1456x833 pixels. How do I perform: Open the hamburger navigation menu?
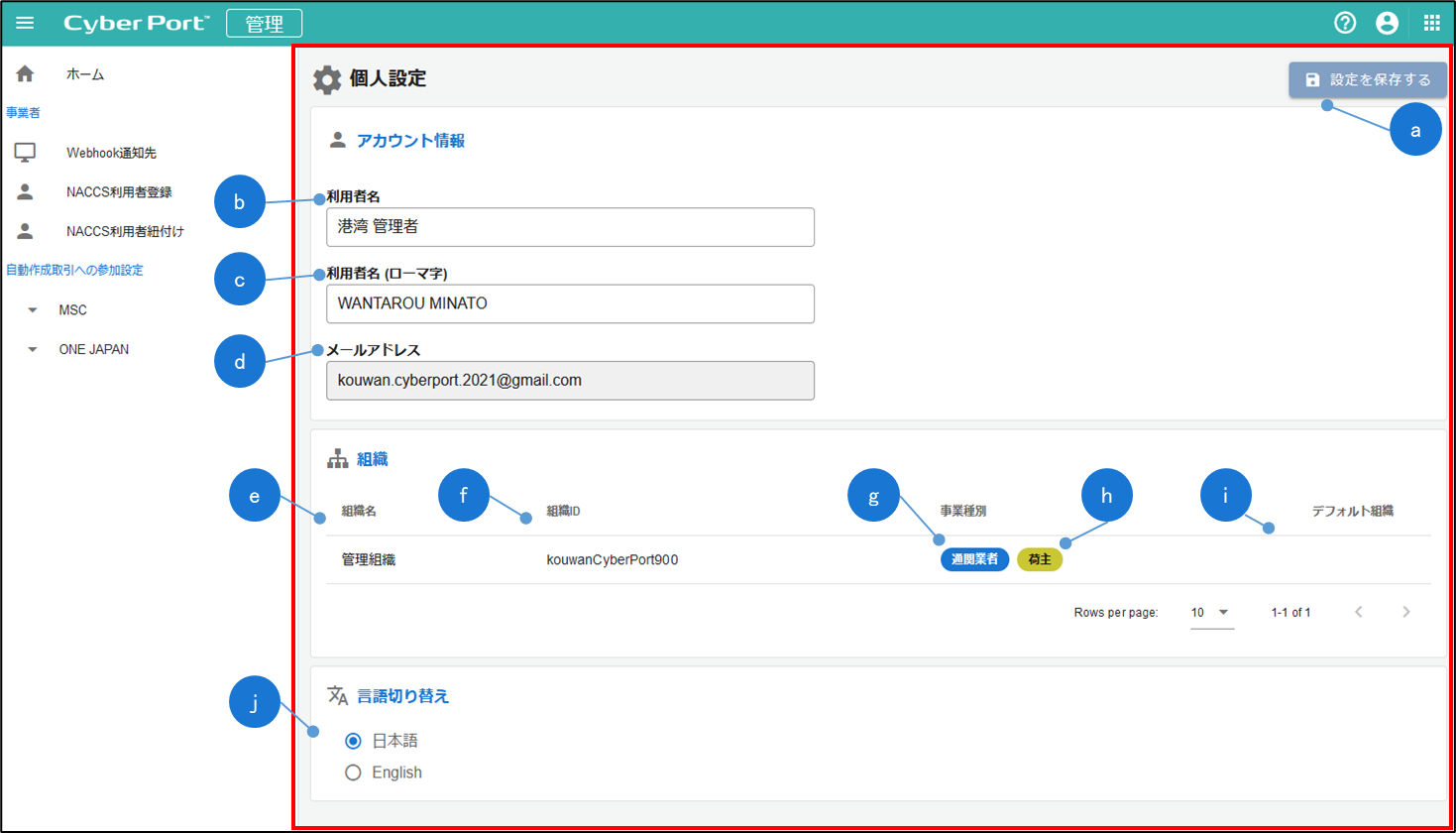[x=25, y=23]
